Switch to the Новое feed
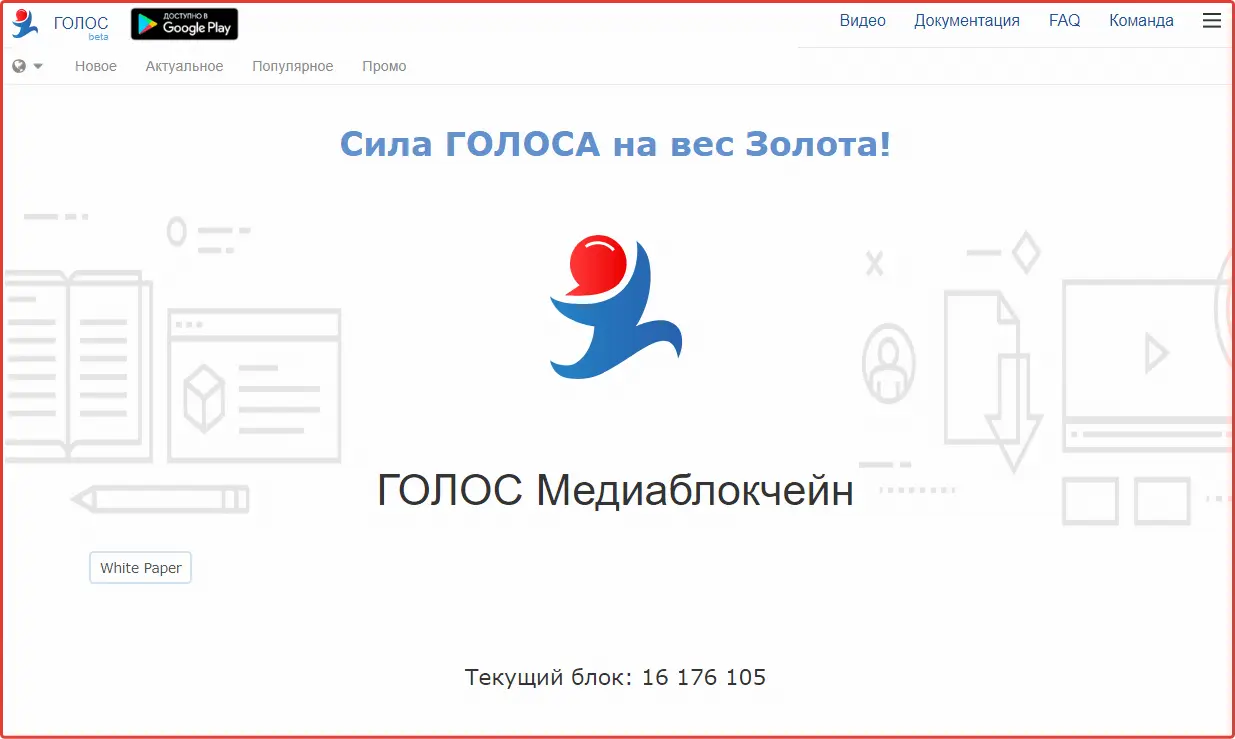The width and height of the screenshot is (1235, 739). point(96,66)
